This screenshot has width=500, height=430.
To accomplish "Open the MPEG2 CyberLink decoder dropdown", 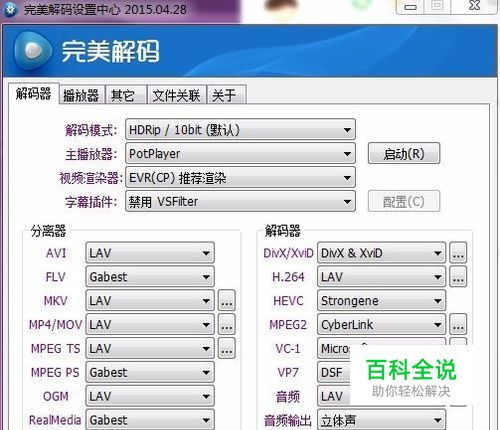I will point(381,324).
